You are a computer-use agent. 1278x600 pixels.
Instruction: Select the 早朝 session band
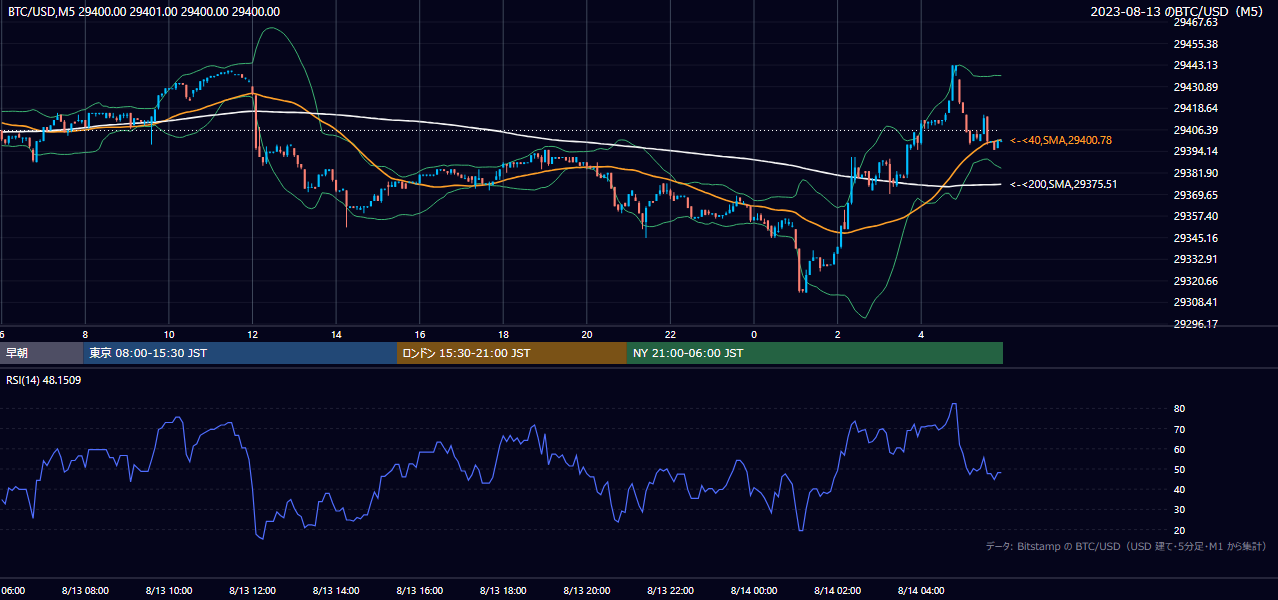[x=41, y=353]
